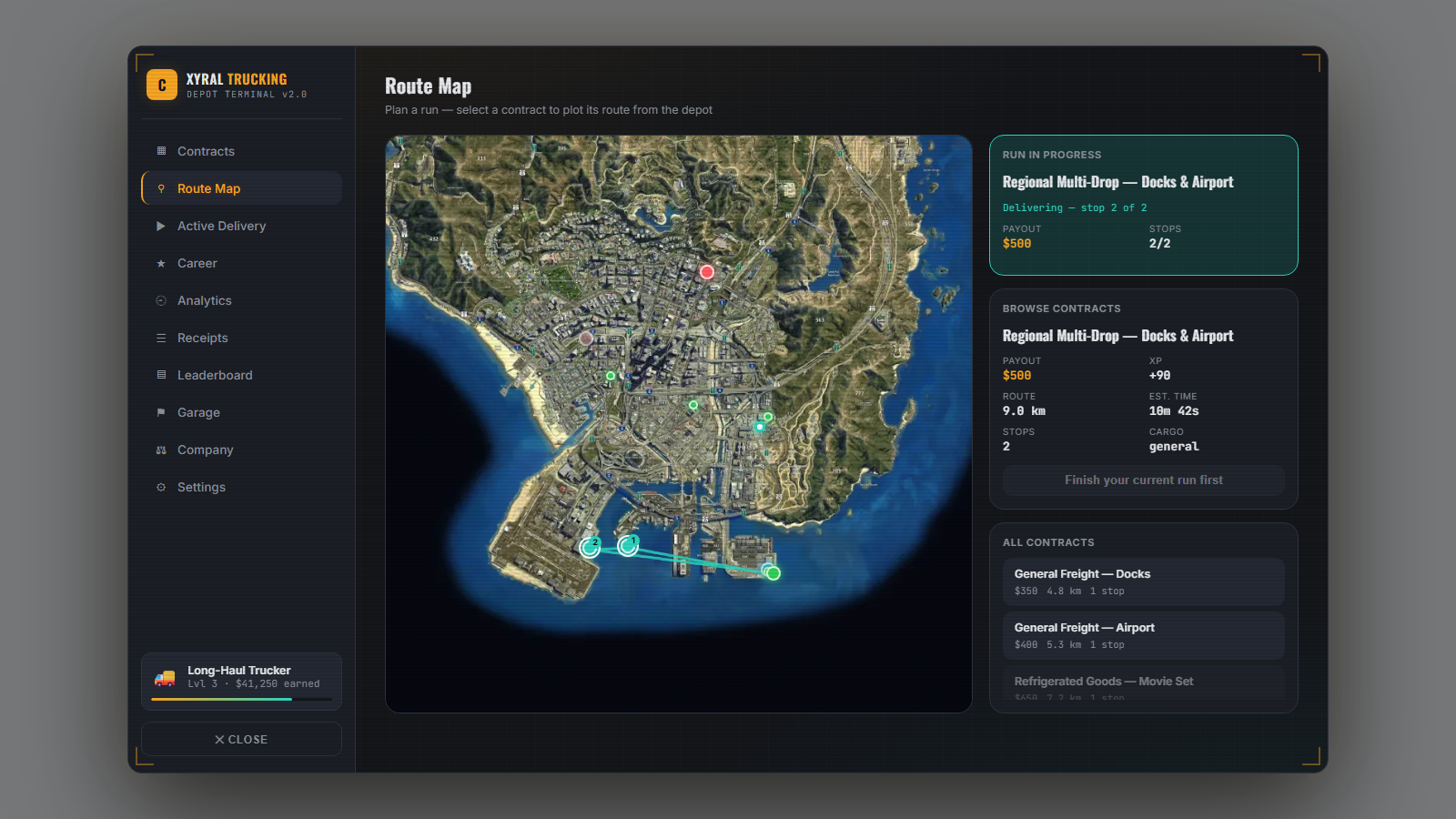Image resolution: width=1456 pixels, height=819 pixels.
Task: Click the 'Plan a run' subtitle text
Action: pyautogui.click(x=549, y=110)
